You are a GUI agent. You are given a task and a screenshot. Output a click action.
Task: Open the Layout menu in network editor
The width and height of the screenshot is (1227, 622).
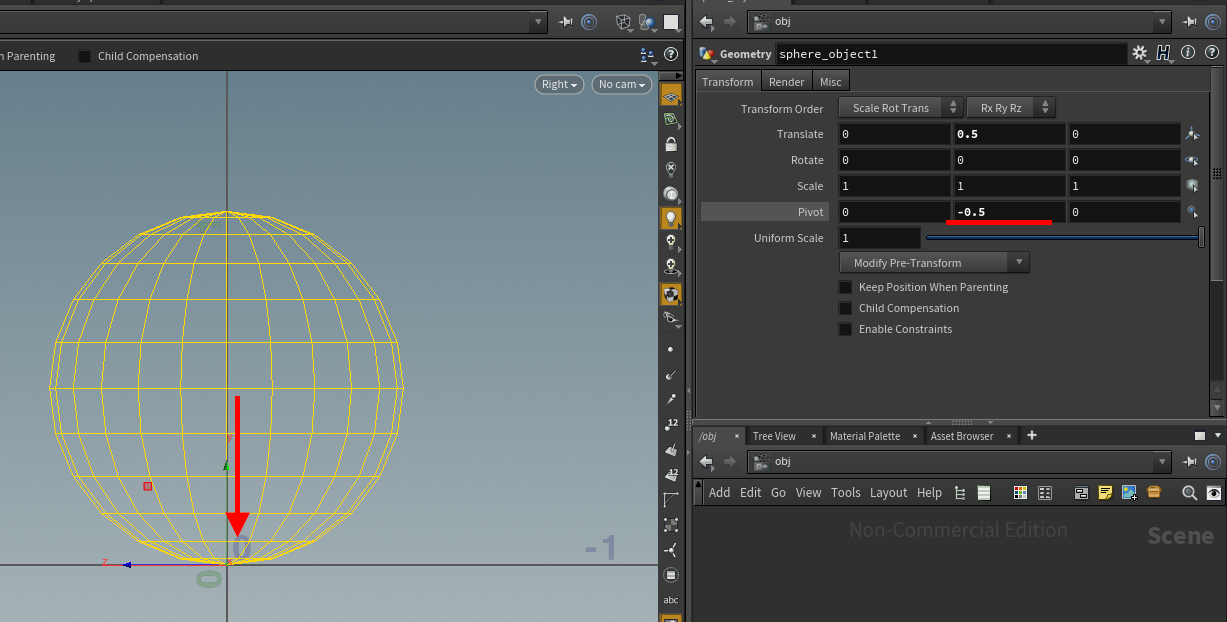(x=888, y=492)
